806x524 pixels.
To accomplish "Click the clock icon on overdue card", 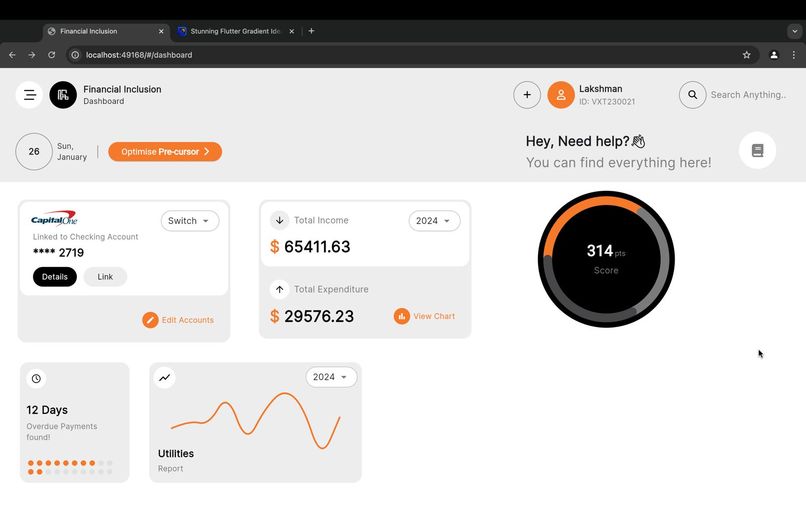I will pos(36,378).
